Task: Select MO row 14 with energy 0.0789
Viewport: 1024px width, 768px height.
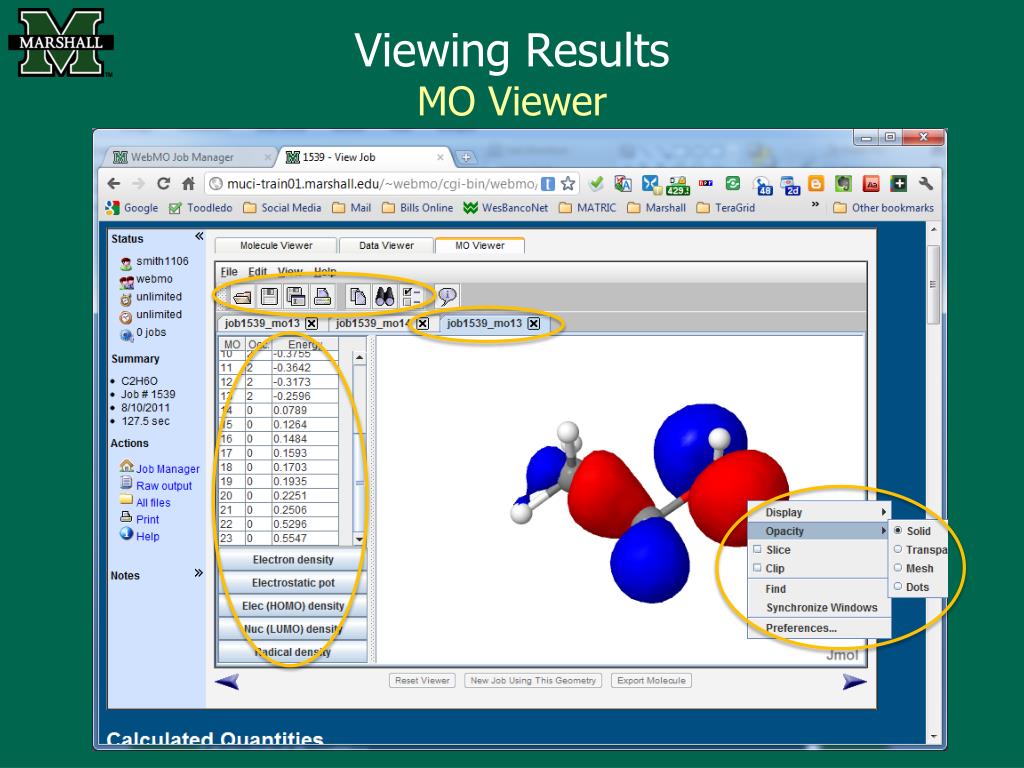Action: point(279,410)
